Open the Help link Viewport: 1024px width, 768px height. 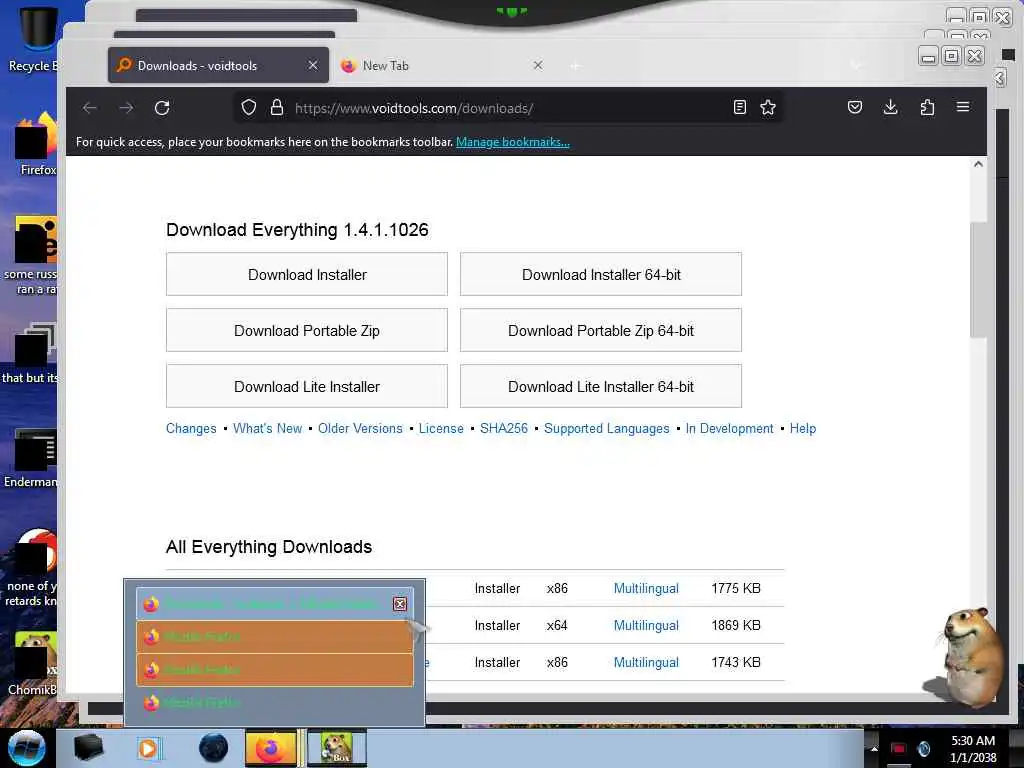pos(803,428)
